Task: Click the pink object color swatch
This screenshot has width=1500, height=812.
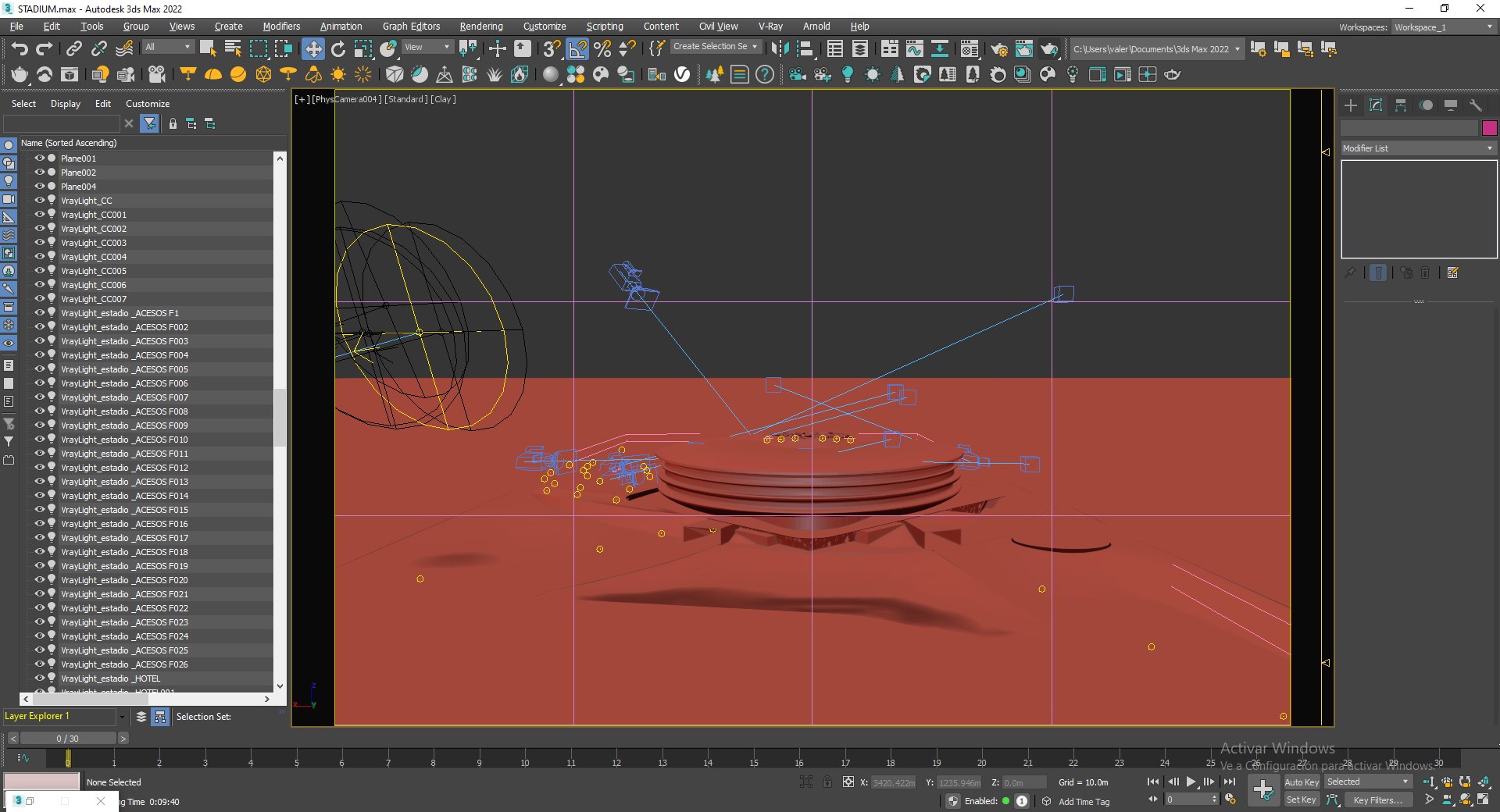Action: 1489,127
